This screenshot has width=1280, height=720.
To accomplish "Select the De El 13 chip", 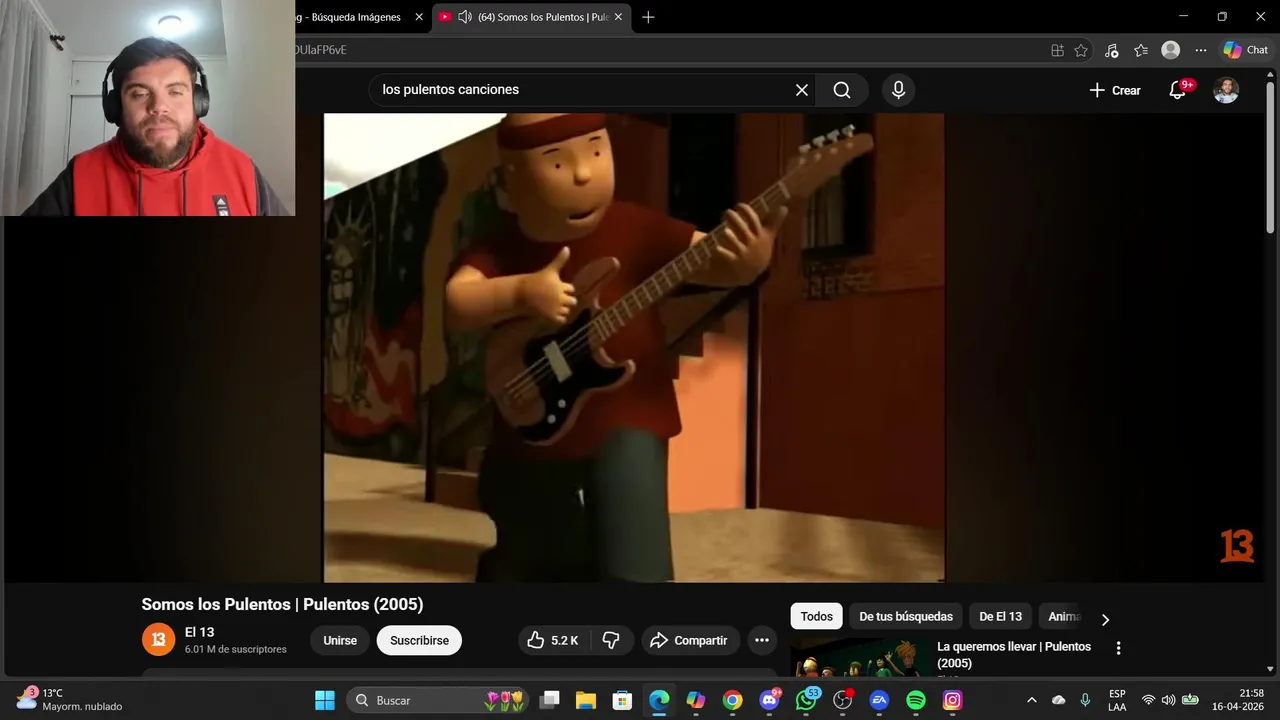I will tap(1000, 616).
